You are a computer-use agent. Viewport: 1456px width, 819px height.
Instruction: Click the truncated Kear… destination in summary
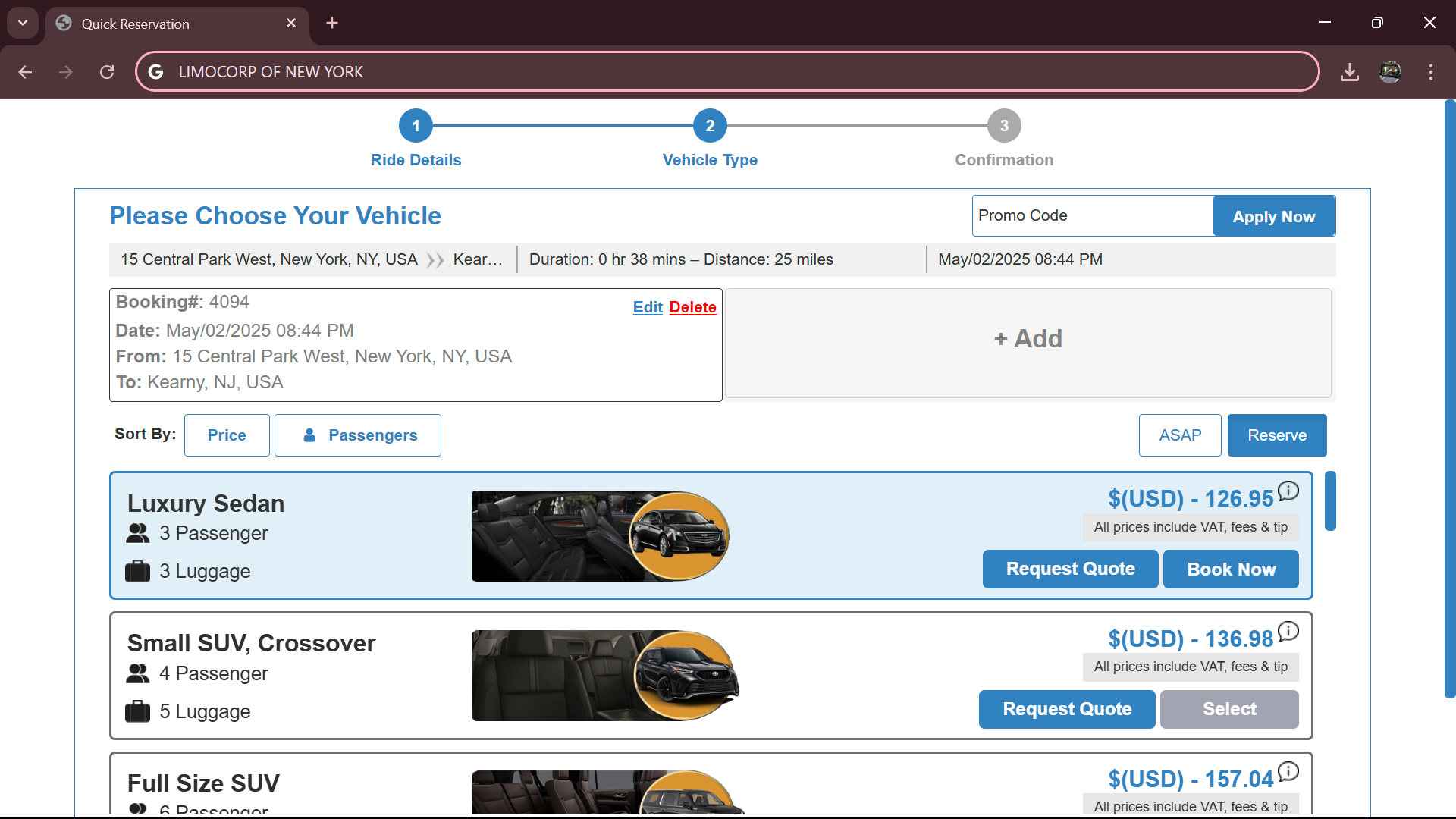click(x=478, y=259)
